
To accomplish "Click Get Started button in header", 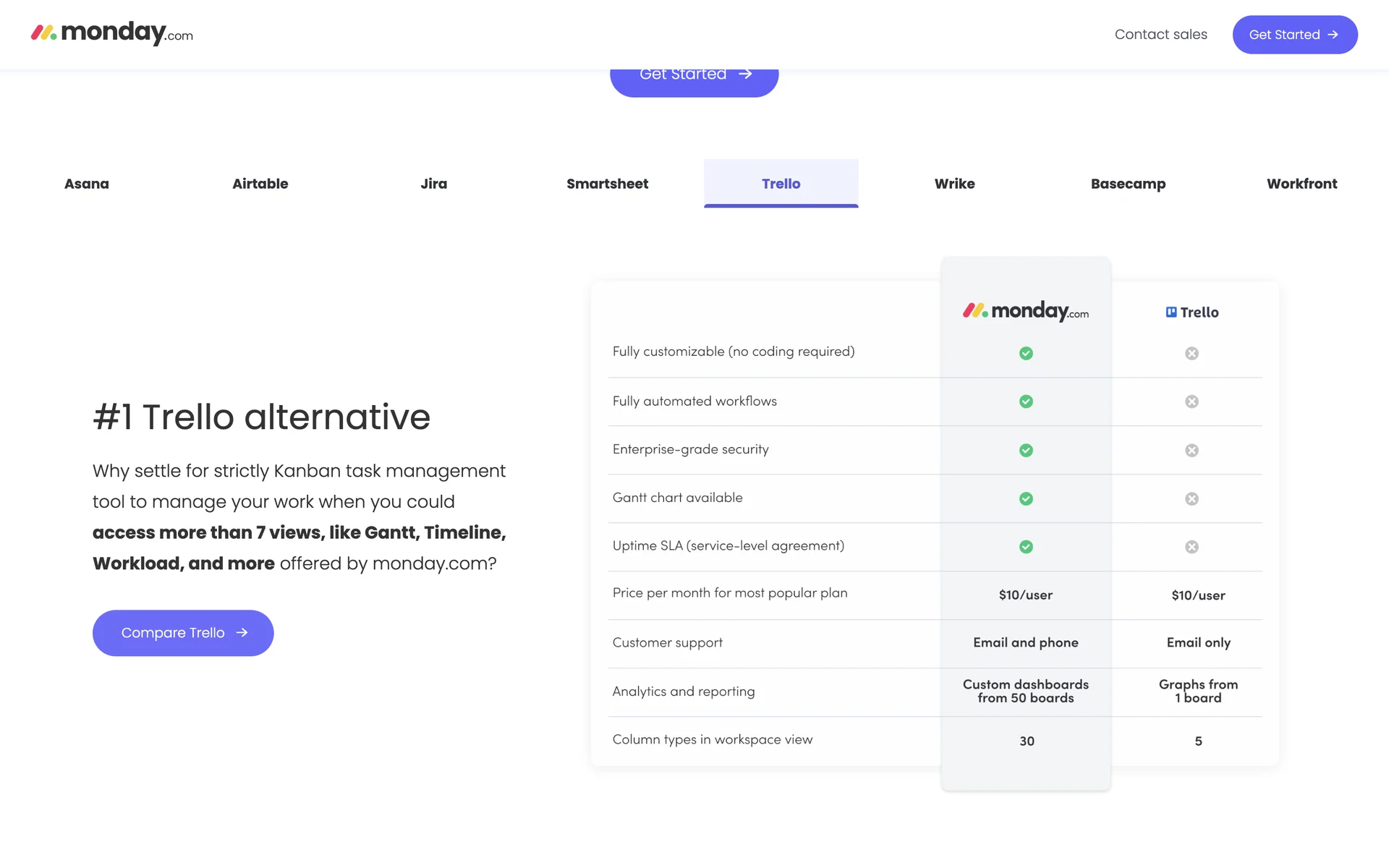I will 1294,35.
